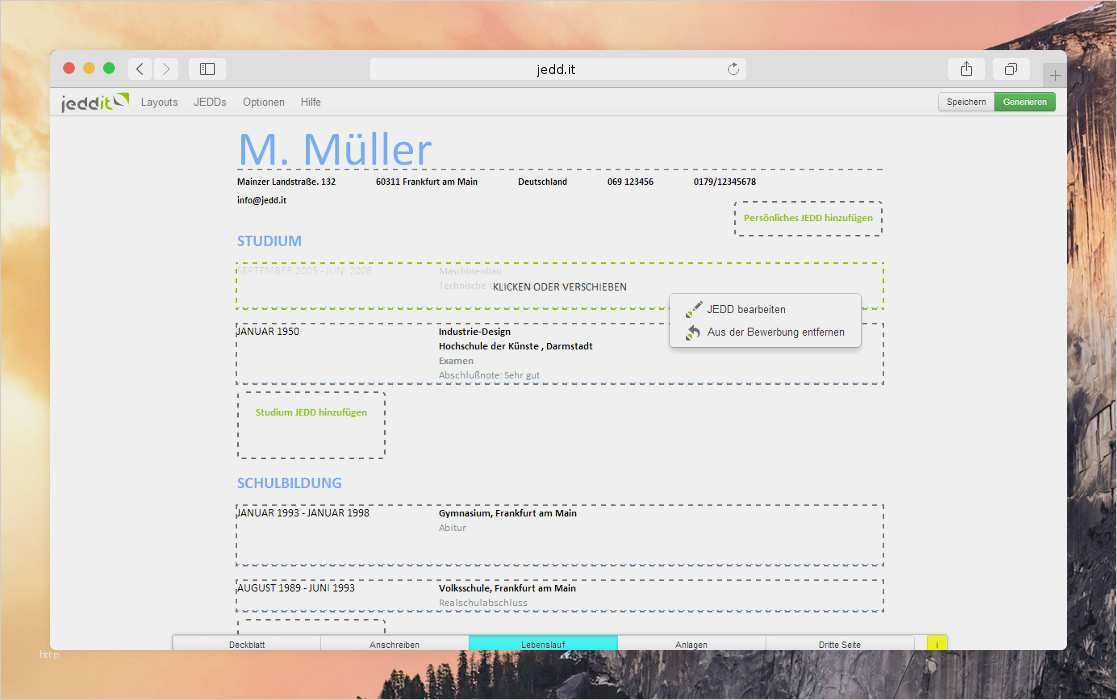The height and width of the screenshot is (700, 1117).
Task: Expand the Hilfe menu
Action: click(x=311, y=102)
